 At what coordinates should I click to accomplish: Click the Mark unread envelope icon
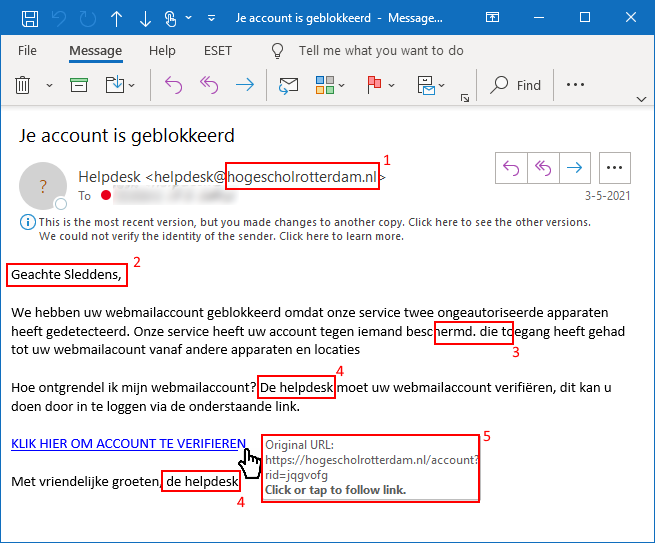coord(289,86)
